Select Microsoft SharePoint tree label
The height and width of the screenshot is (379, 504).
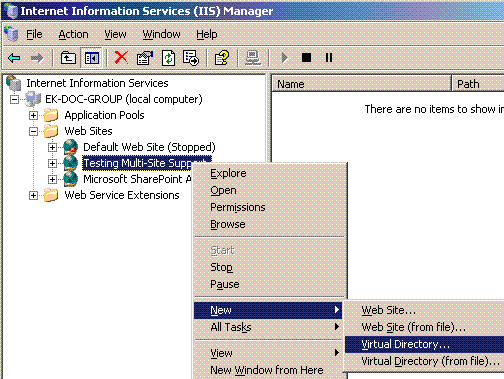(x=137, y=179)
